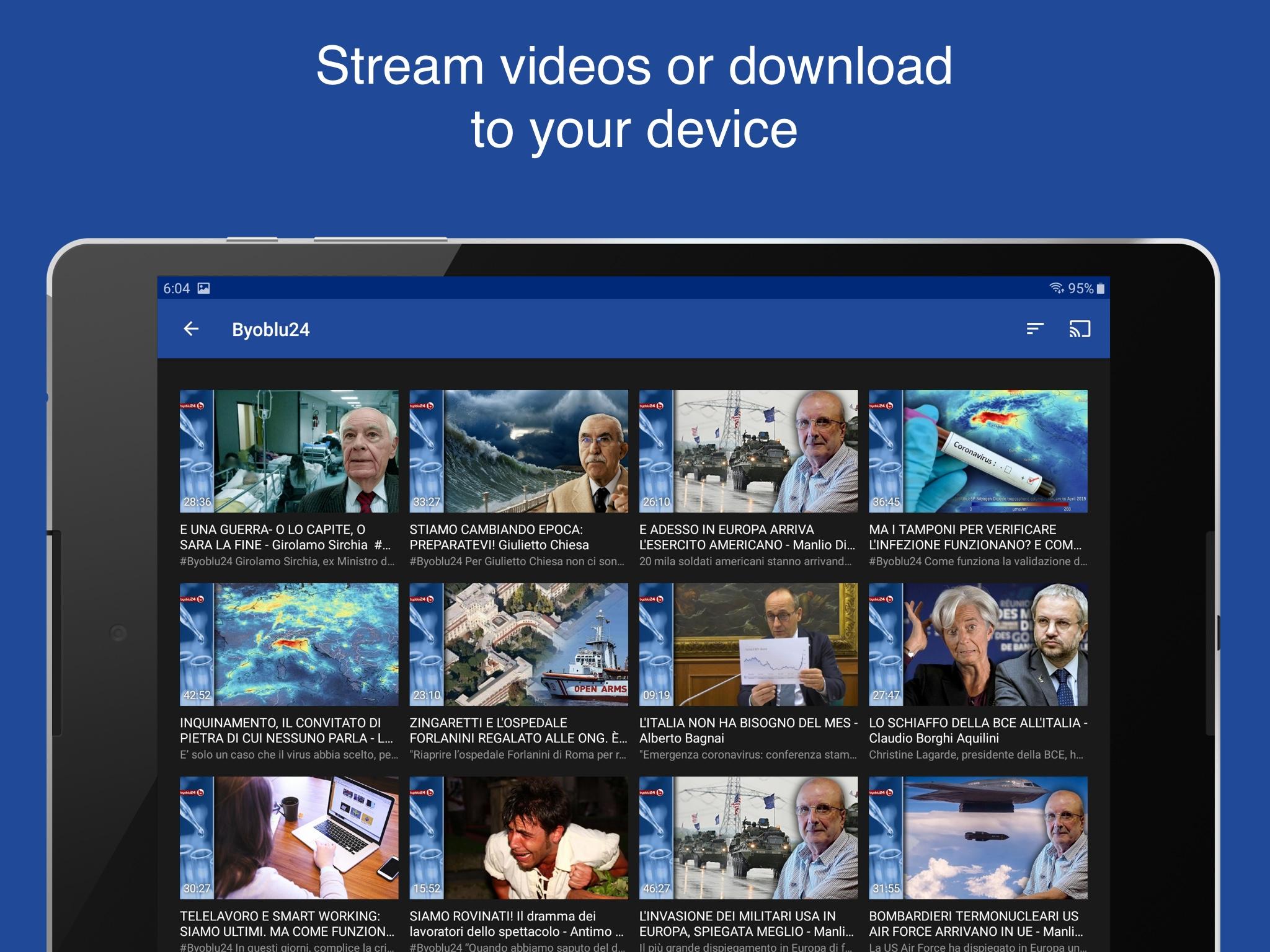
Task: Click the Byoblu24 page title
Action: pyautogui.click(x=270, y=330)
